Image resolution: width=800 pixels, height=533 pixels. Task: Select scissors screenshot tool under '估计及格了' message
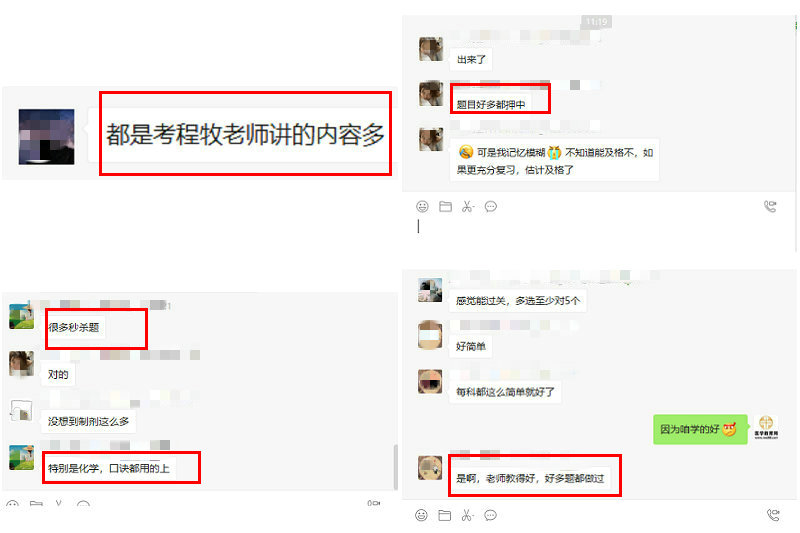tap(468, 207)
